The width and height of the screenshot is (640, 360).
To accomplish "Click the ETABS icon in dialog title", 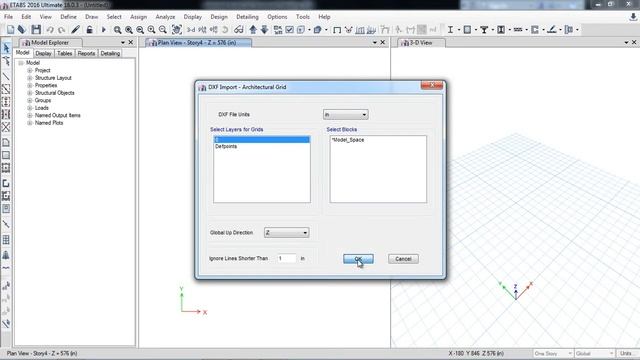I will 202,87.
